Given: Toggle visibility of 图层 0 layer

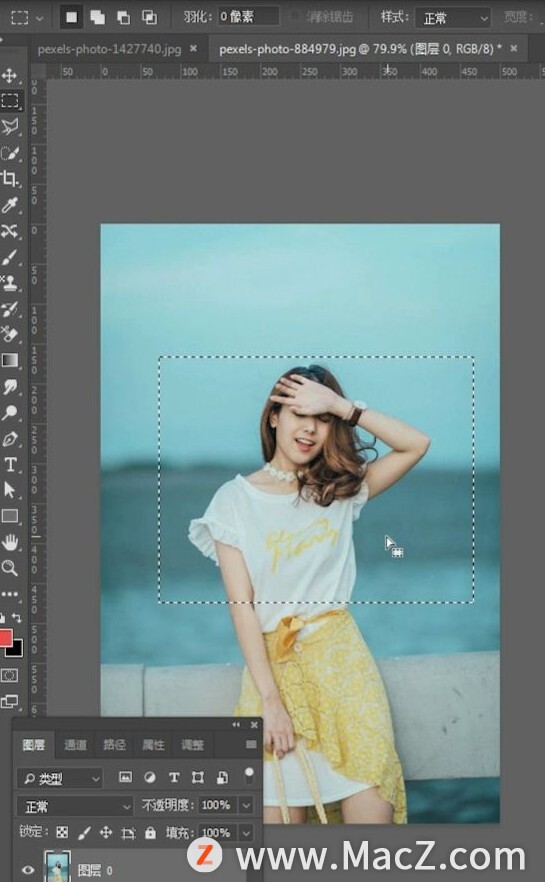Looking at the screenshot, I should pos(28,870).
